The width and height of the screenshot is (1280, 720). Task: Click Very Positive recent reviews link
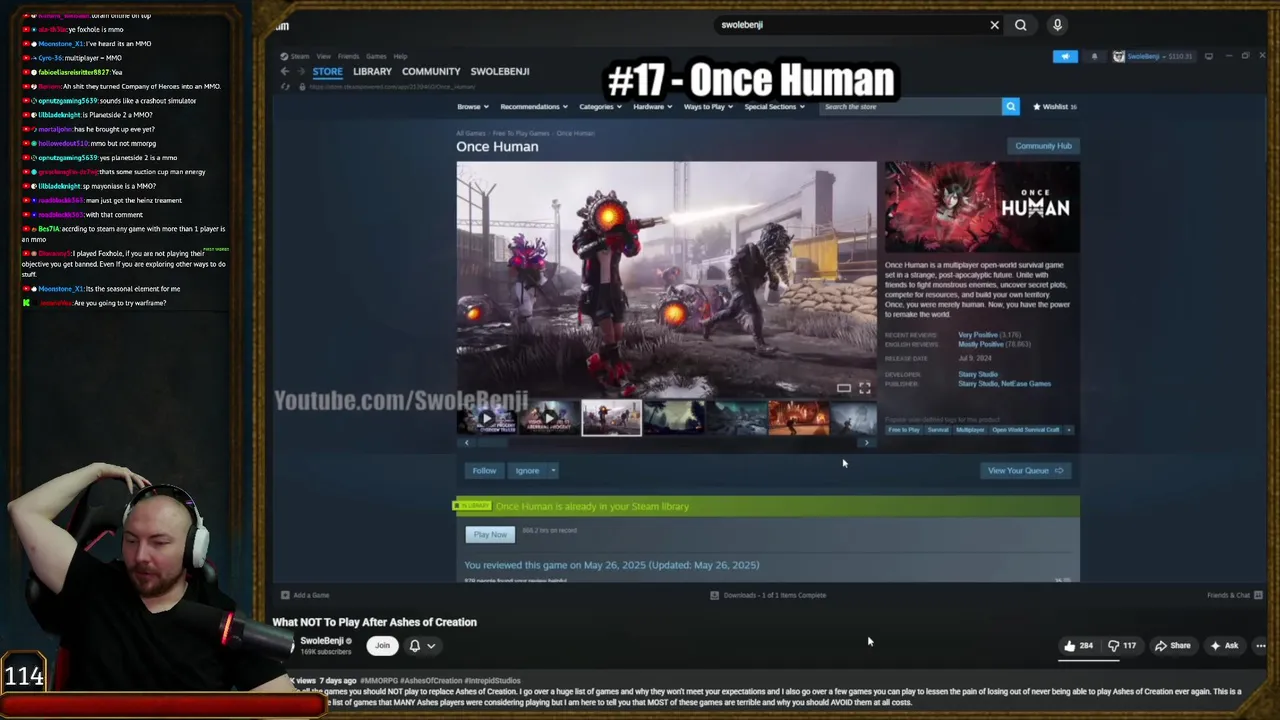pyautogui.click(x=977, y=335)
